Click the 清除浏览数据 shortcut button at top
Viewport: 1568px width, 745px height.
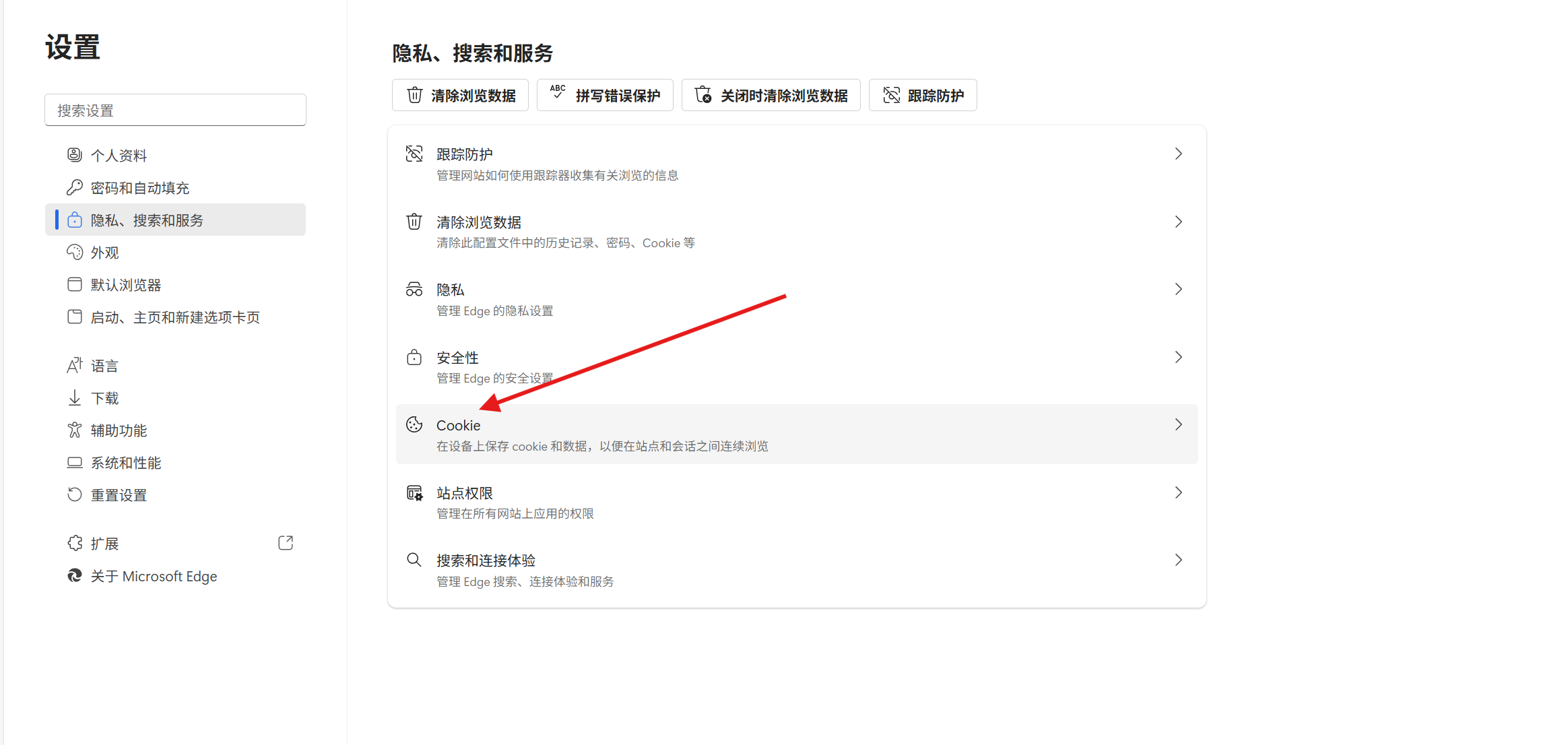click(461, 95)
